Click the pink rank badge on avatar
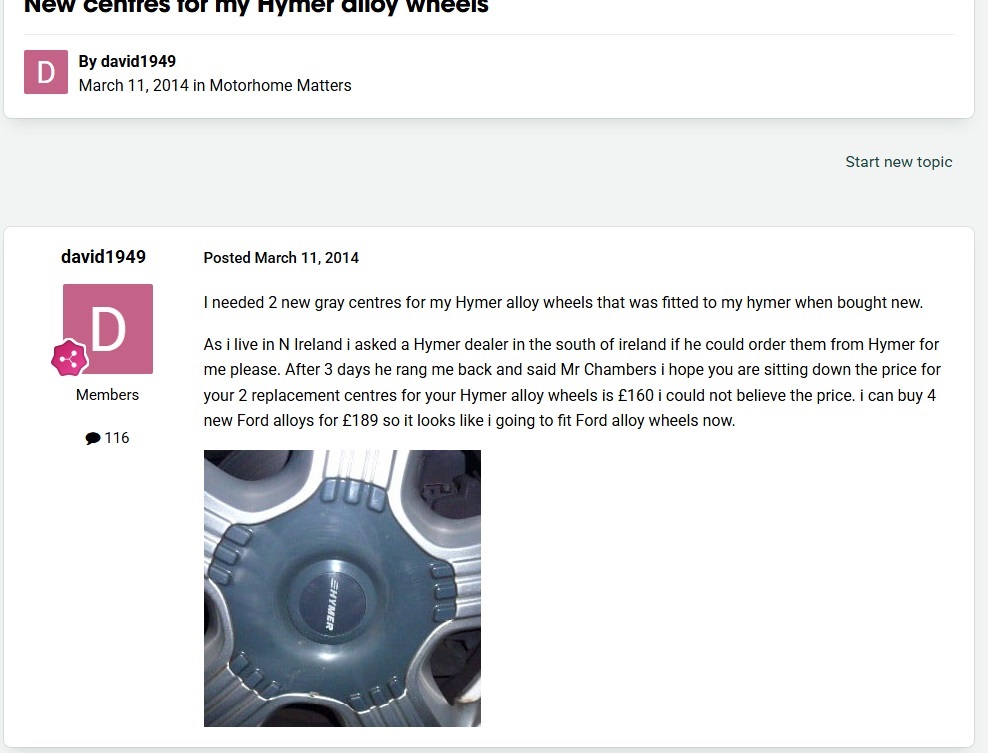The image size is (988, 753). coord(69,358)
